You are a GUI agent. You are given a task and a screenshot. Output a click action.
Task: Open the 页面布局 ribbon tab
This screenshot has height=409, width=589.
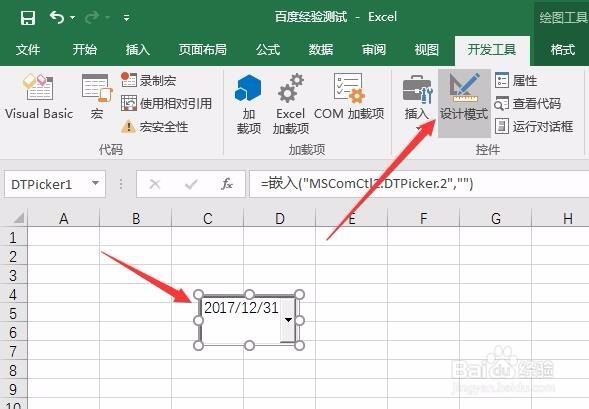click(202, 49)
